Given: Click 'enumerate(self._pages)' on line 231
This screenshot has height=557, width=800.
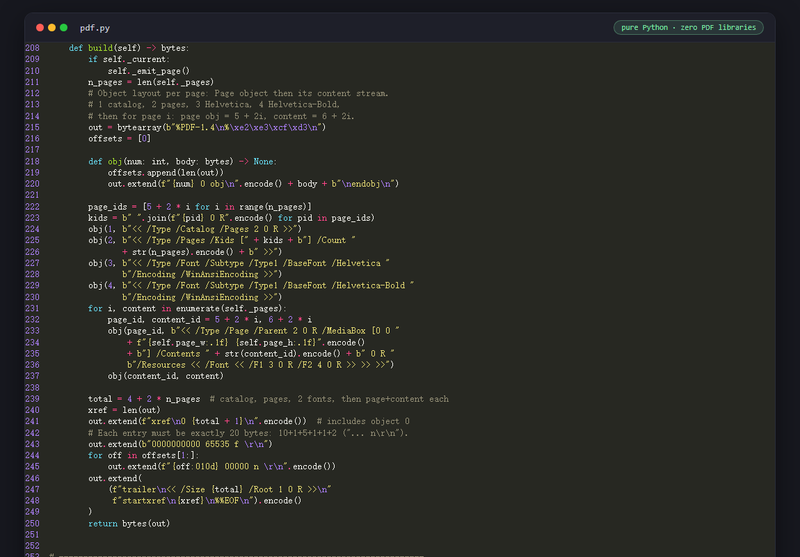Looking at the screenshot, I should point(229,309).
